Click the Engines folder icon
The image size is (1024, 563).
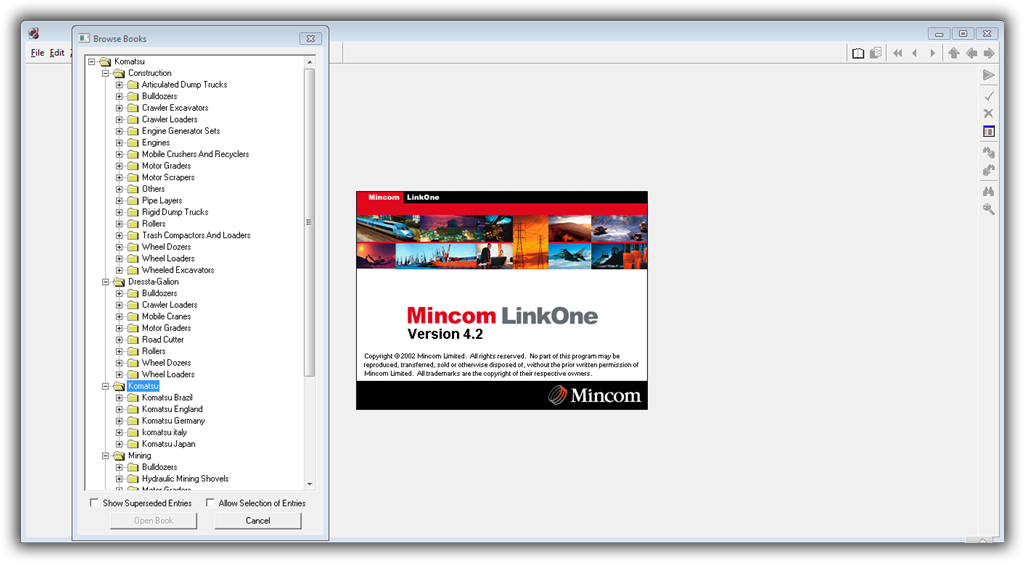pos(133,142)
